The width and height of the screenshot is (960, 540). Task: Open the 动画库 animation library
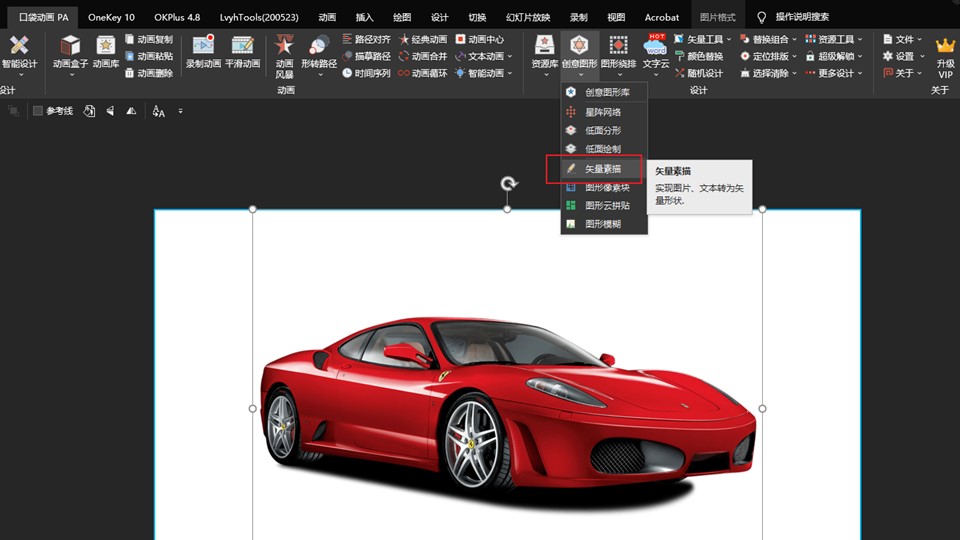tap(106, 52)
